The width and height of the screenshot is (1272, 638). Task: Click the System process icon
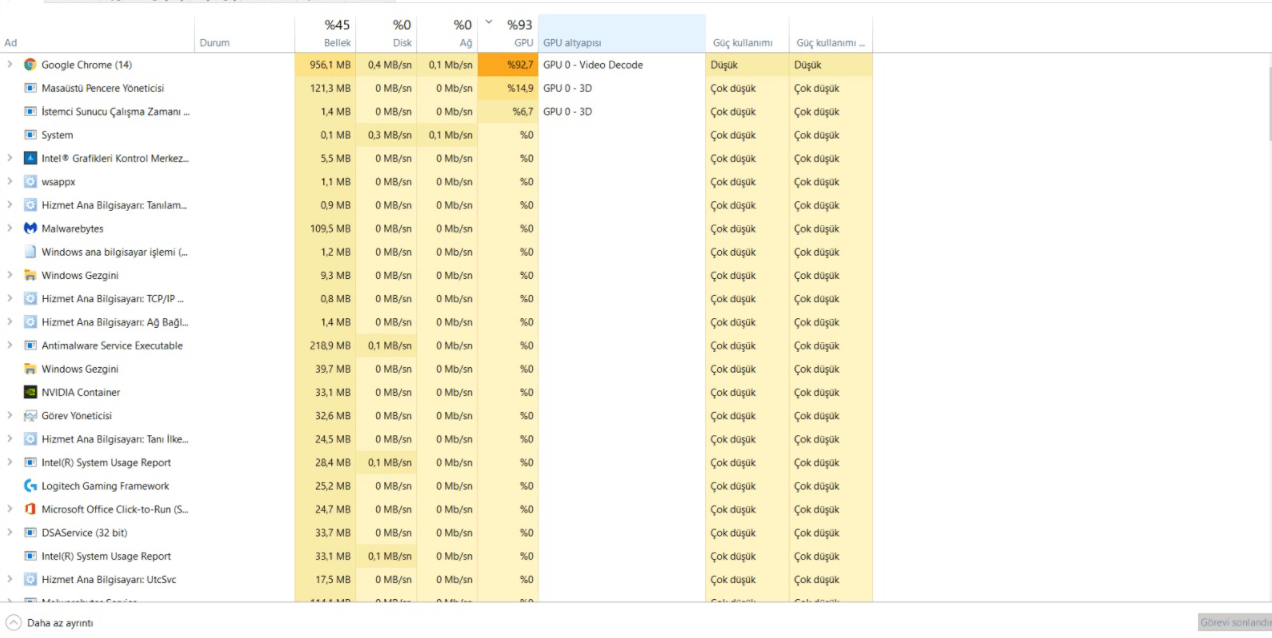(x=30, y=135)
